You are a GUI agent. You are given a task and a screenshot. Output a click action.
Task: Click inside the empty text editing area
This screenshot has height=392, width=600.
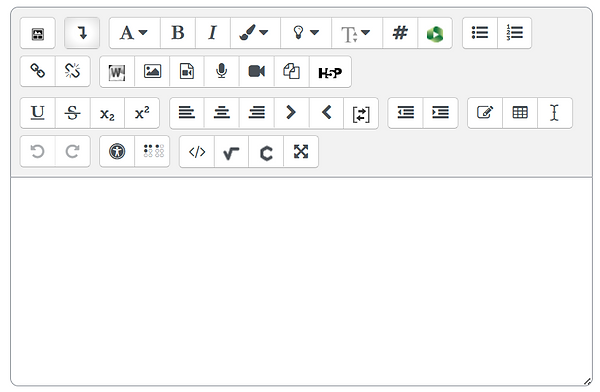tap(302, 281)
